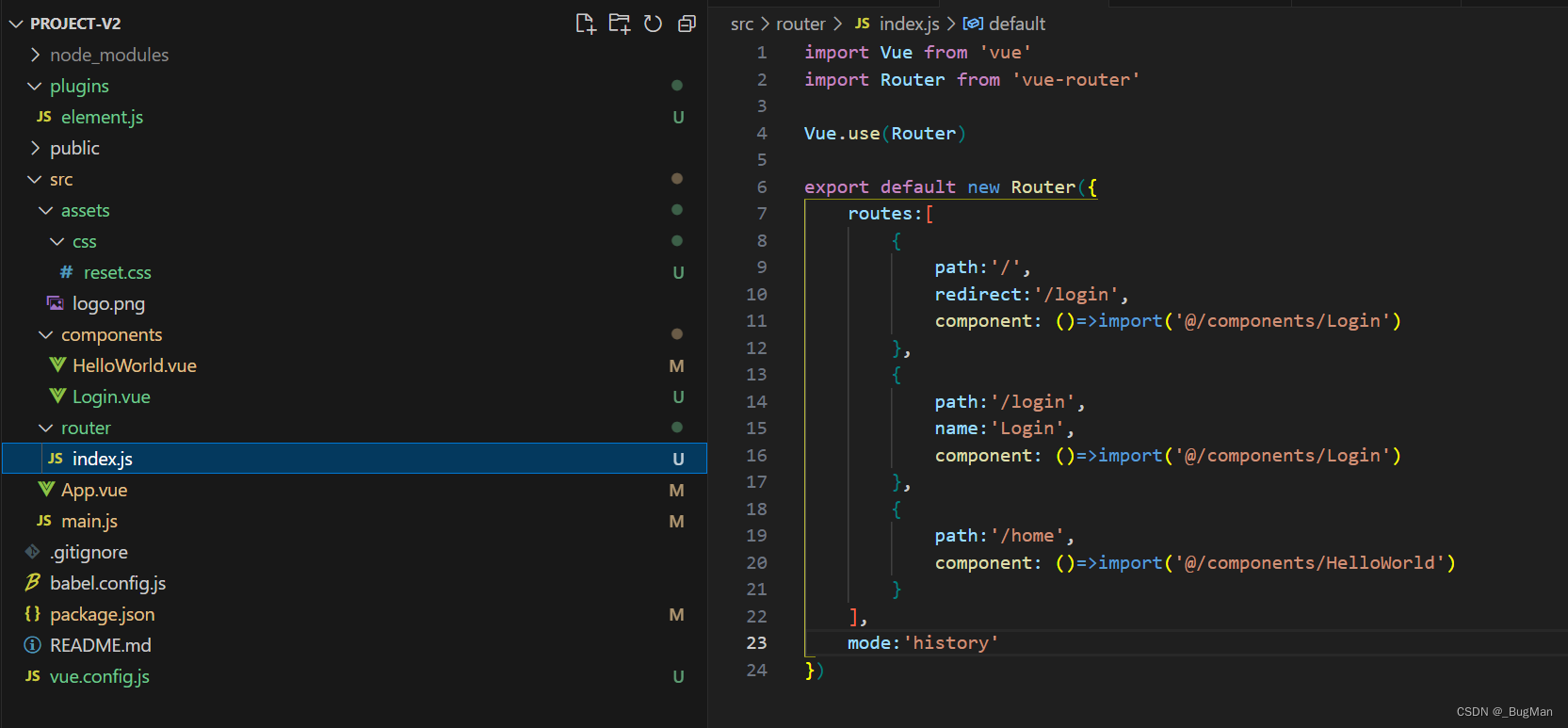The height and width of the screenshot is (728, 1568).
Task: Open main.js file
Action: 89,521
